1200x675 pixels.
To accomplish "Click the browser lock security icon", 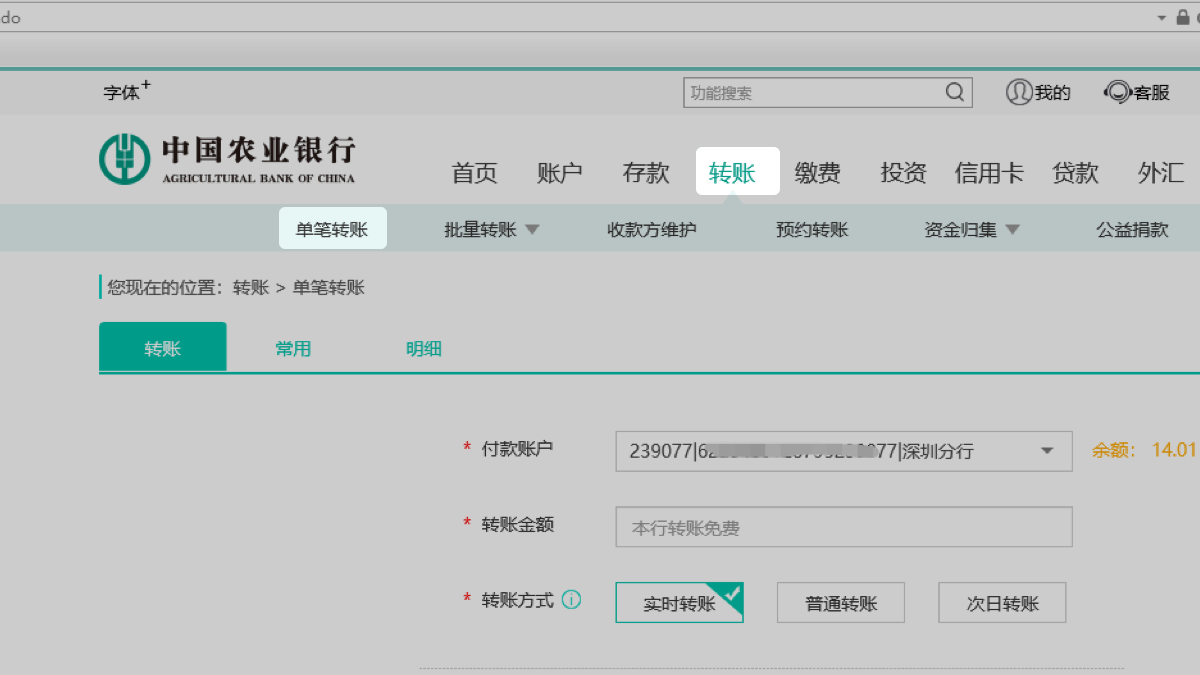I will [x=1183, y=17].
